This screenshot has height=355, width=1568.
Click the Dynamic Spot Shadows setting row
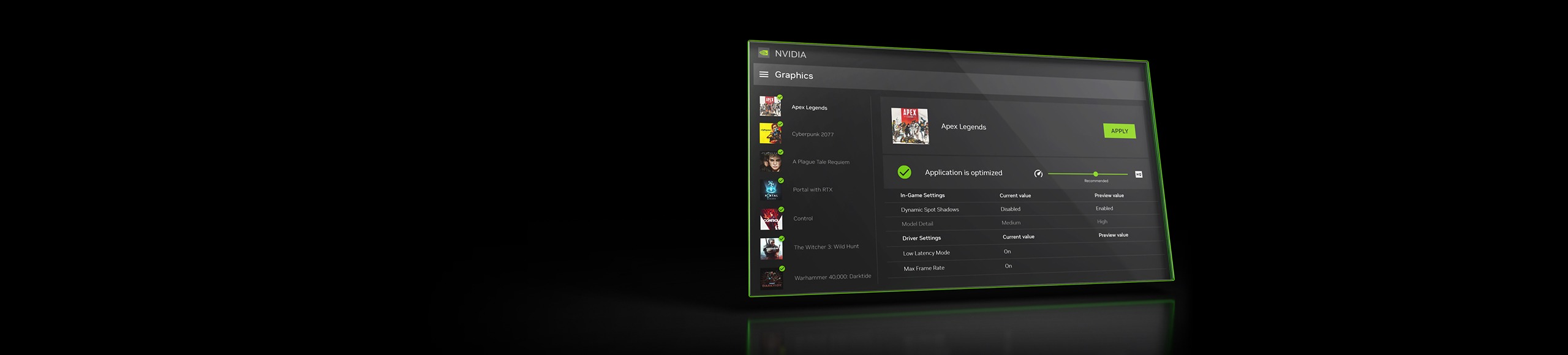[930, 209]
